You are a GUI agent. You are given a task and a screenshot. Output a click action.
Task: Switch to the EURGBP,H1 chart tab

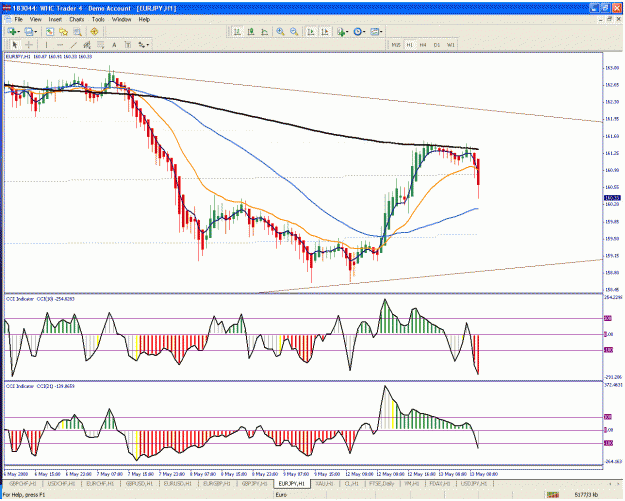(216, 483)
